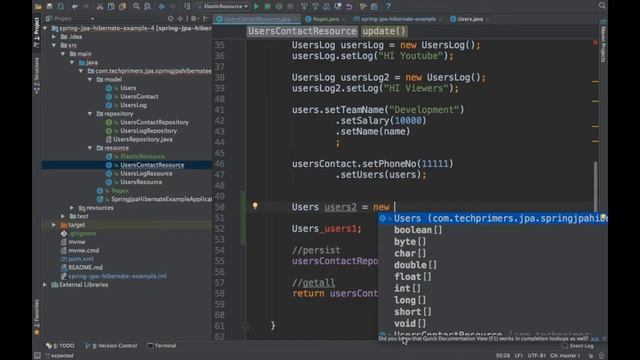Click the Navigate Back arrow icon
This screenshot has height=360, width=640.
[162, 6]
